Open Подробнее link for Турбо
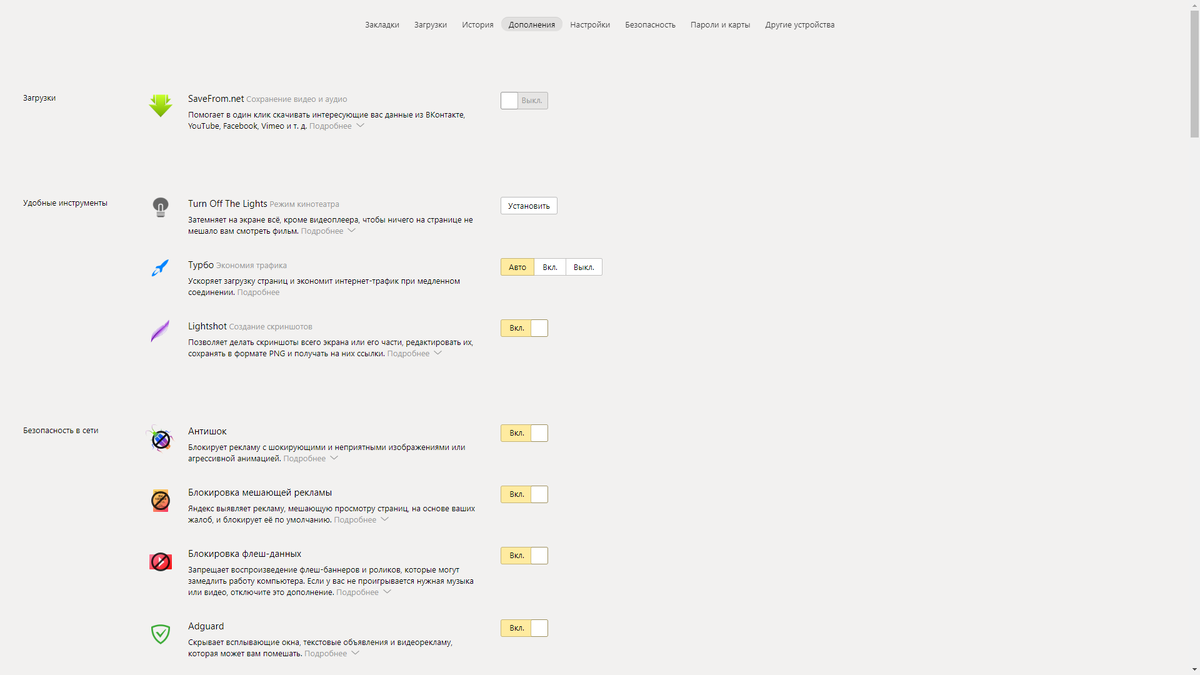Viewport: 1200px width, 675px height. (x=258, y=292)
